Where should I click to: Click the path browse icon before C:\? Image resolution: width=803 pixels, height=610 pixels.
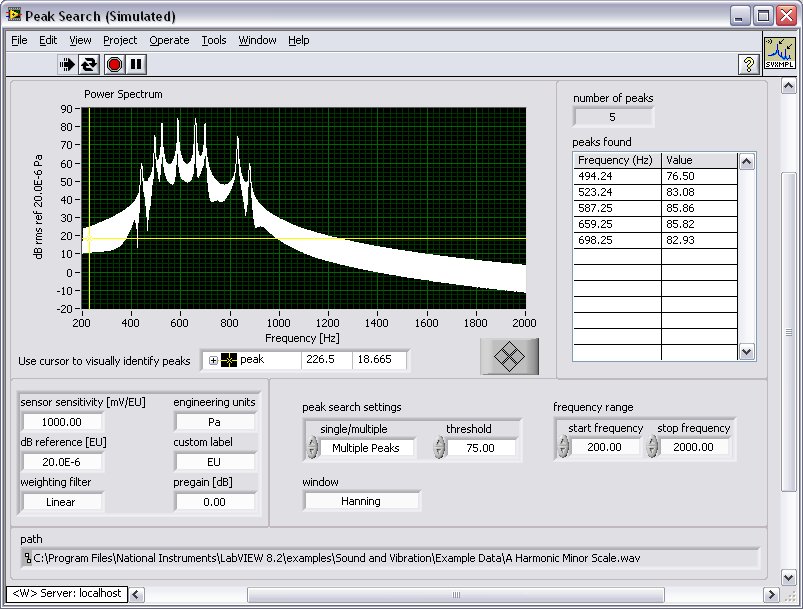[27, 558]
